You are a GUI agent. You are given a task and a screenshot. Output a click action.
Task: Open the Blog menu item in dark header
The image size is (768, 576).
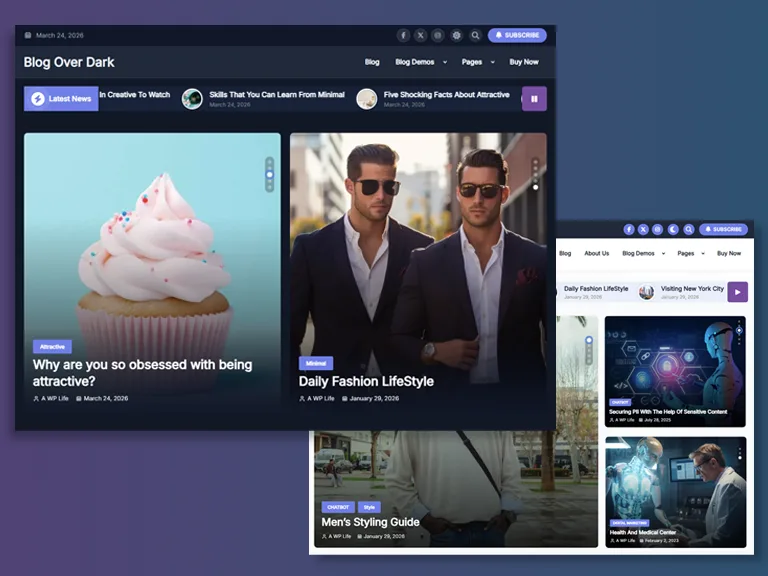tap(372, 62)
